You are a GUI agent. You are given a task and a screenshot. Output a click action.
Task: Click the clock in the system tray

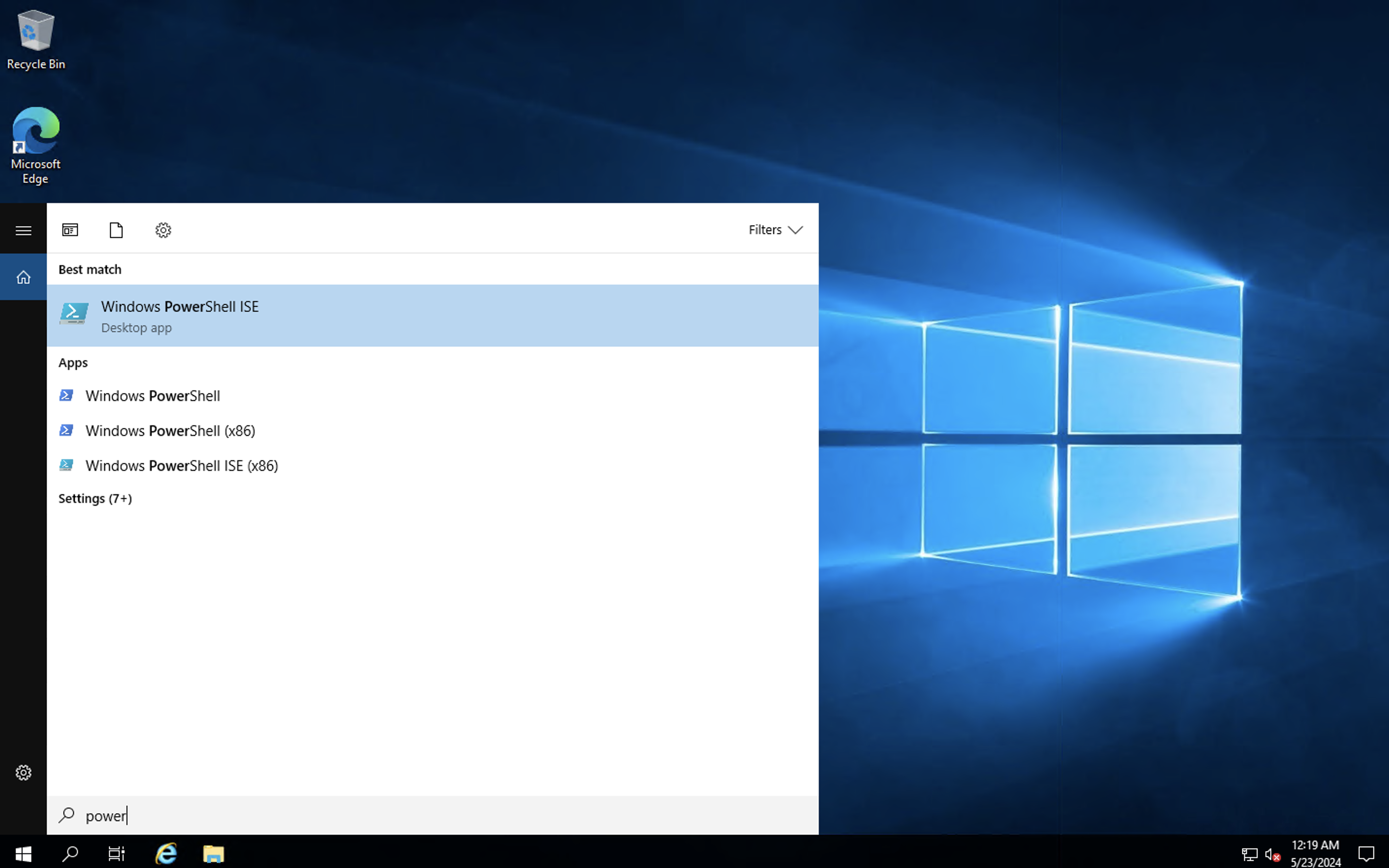1314,853
